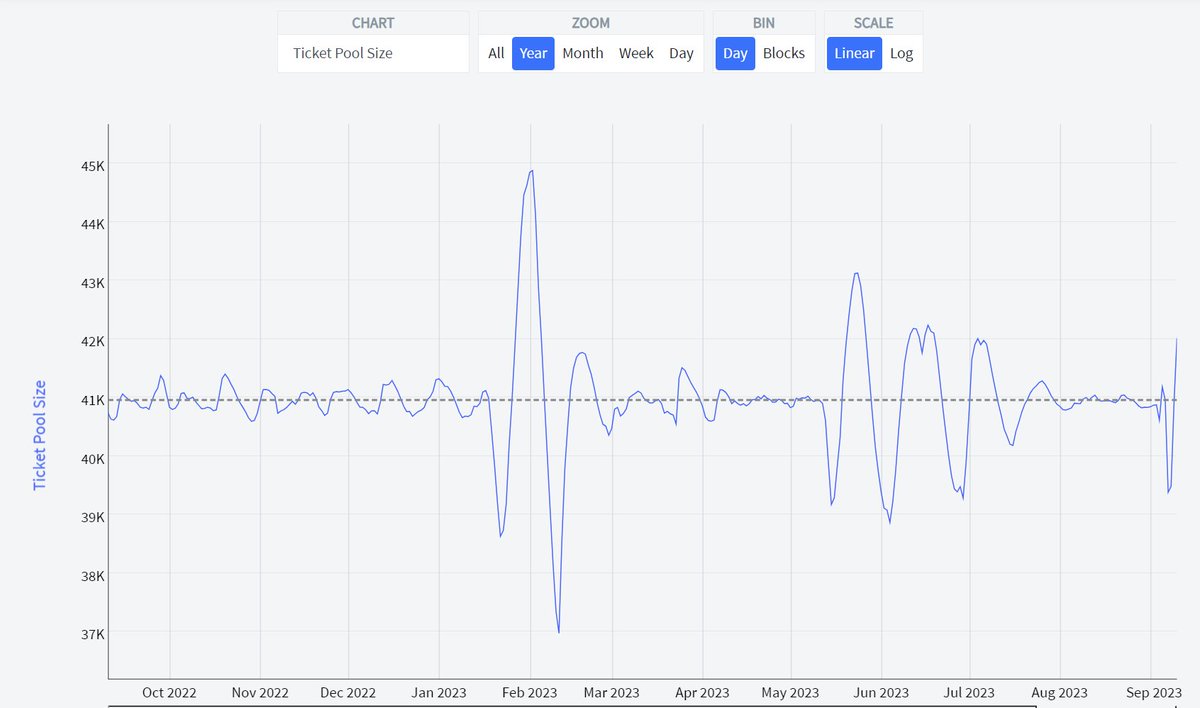Switch scale to Linear
The height and width of the screenshot is (708, 1200).
[x=854, y=53]
